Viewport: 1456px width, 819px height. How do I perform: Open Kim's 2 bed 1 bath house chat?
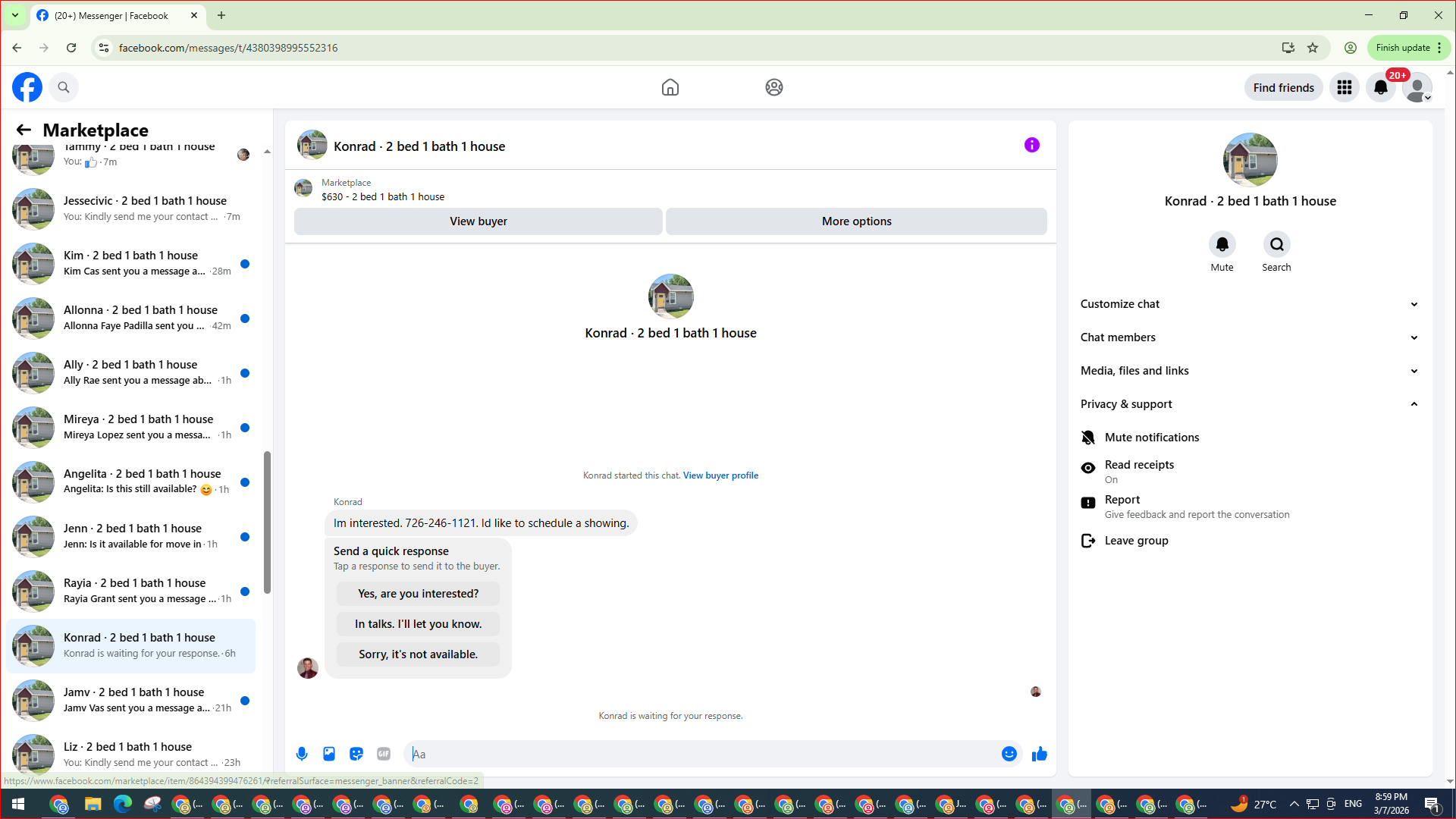tap(131, 264)
